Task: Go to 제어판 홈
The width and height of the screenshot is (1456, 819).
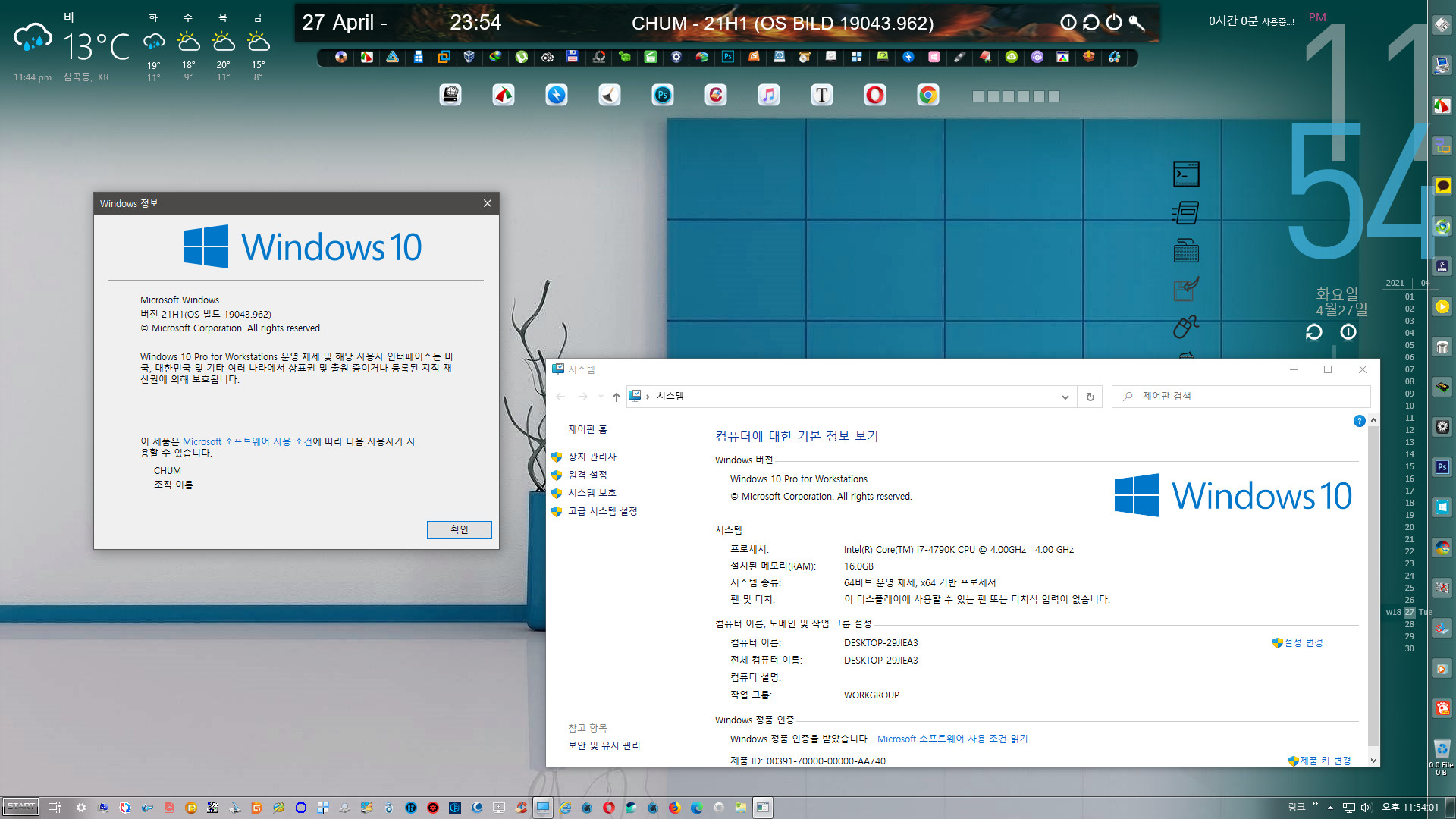Action: click(x=588, y=429)
